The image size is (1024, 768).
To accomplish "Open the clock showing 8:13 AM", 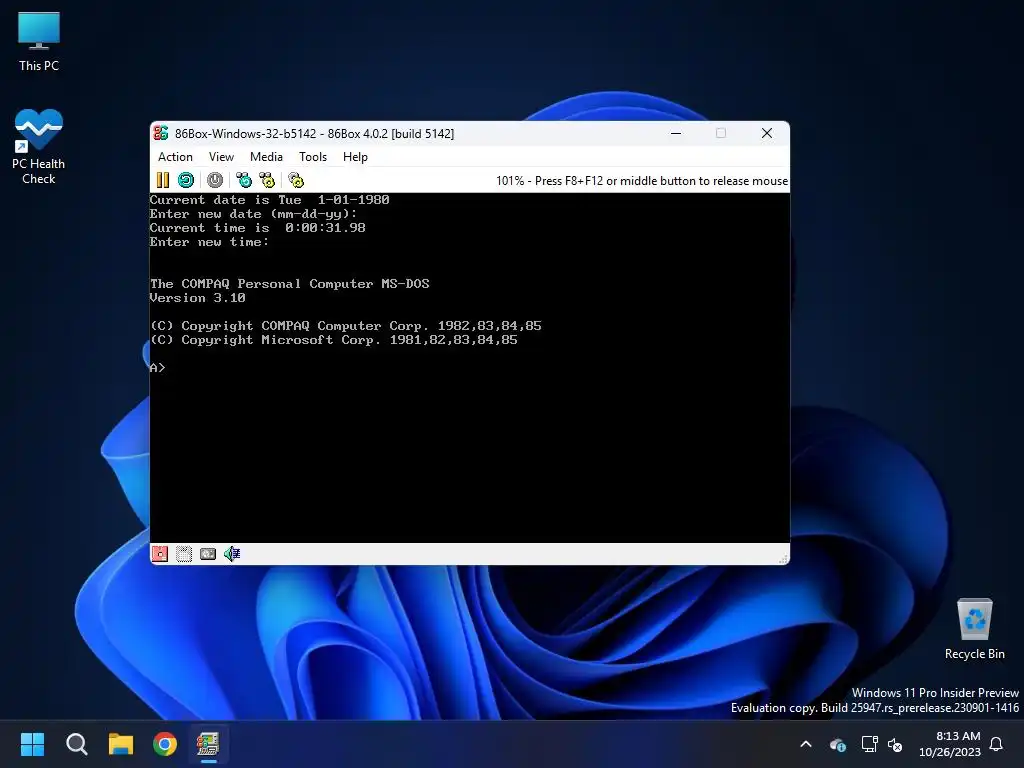I will click(950, 744).
